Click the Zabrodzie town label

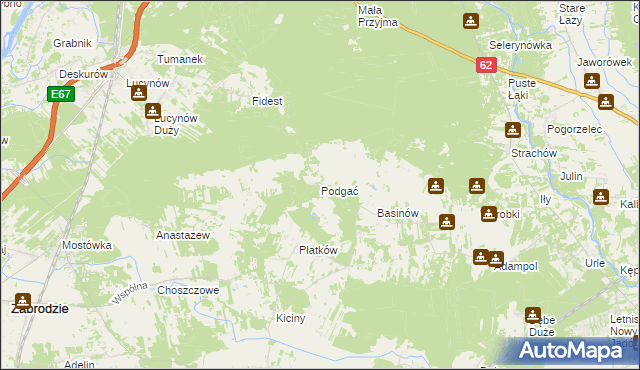pyautogui.click(x=40, y=309)
